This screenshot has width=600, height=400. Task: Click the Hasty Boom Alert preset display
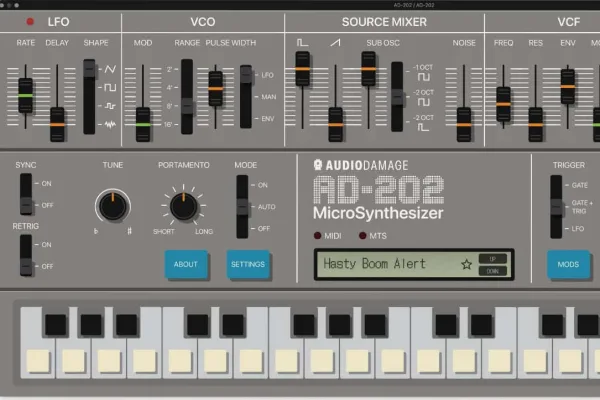[x=414, y=264]
